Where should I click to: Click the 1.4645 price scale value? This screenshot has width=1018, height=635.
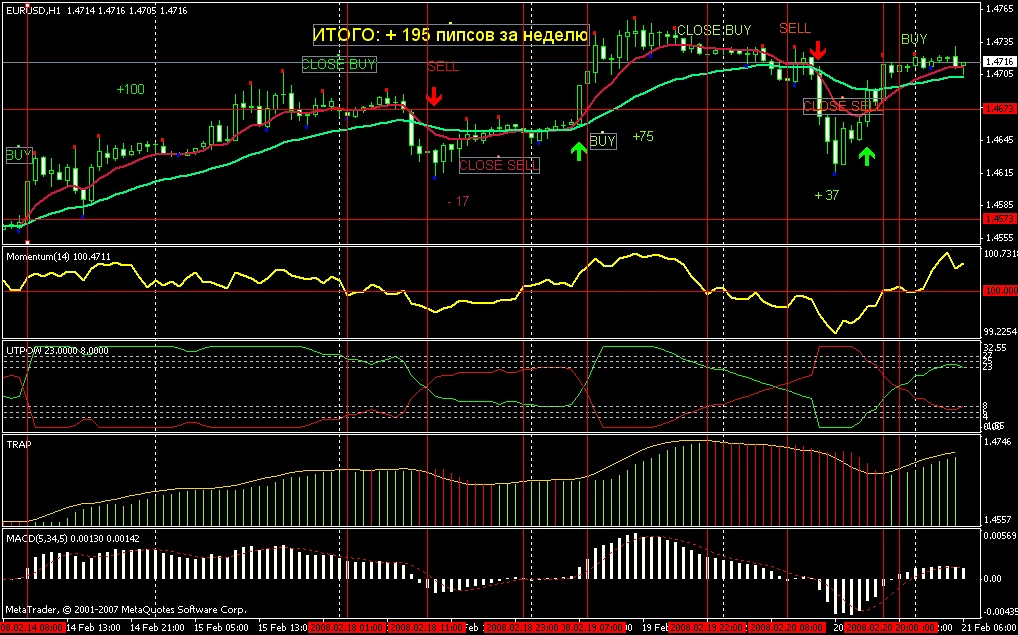click(999, 140)
